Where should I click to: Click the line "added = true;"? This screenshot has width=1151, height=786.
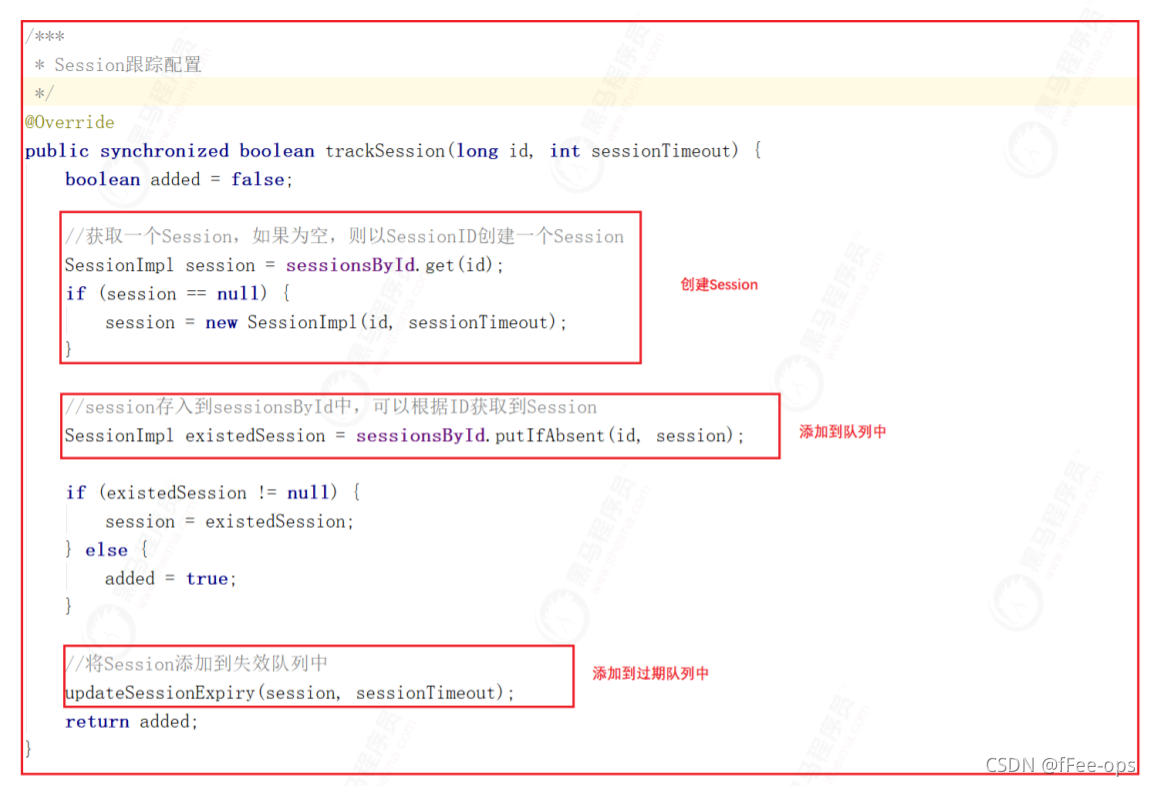tap(170, 579)
